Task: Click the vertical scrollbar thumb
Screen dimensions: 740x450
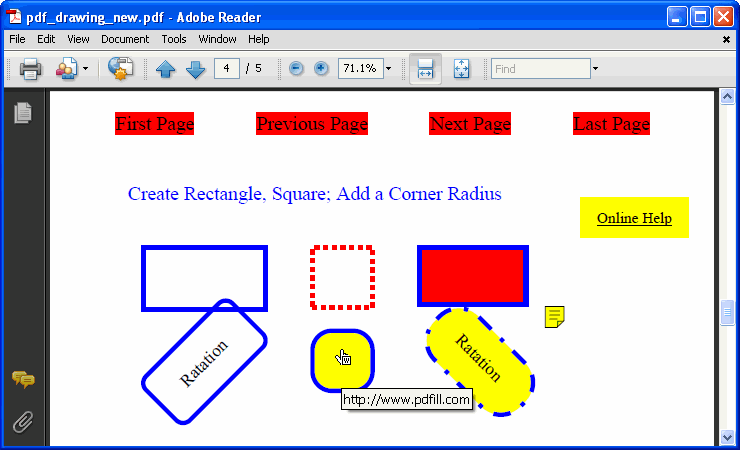Action: coord(727,312)
